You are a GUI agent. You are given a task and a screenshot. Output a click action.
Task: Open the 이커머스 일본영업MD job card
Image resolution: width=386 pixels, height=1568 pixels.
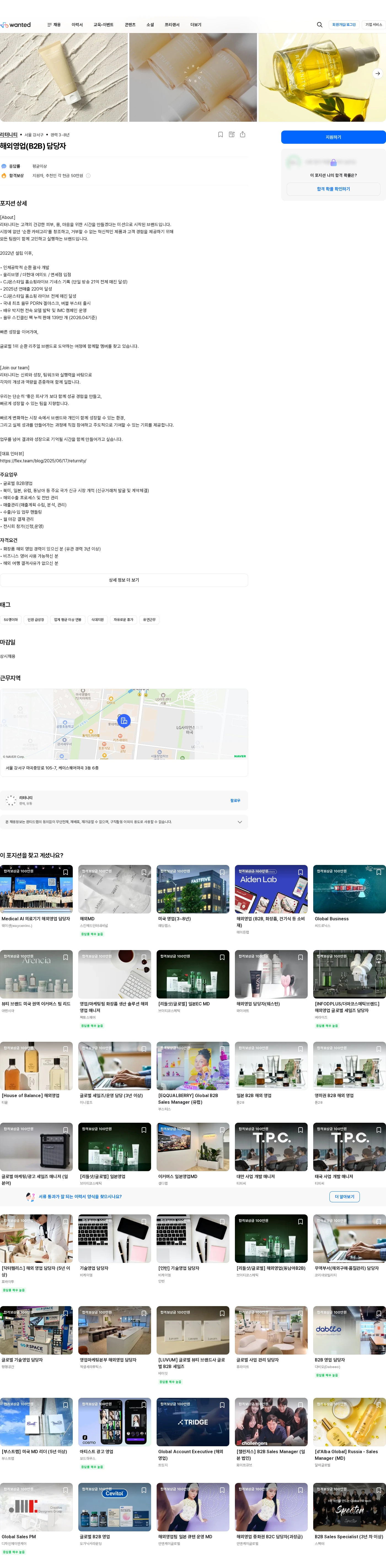pos(193,1155)
